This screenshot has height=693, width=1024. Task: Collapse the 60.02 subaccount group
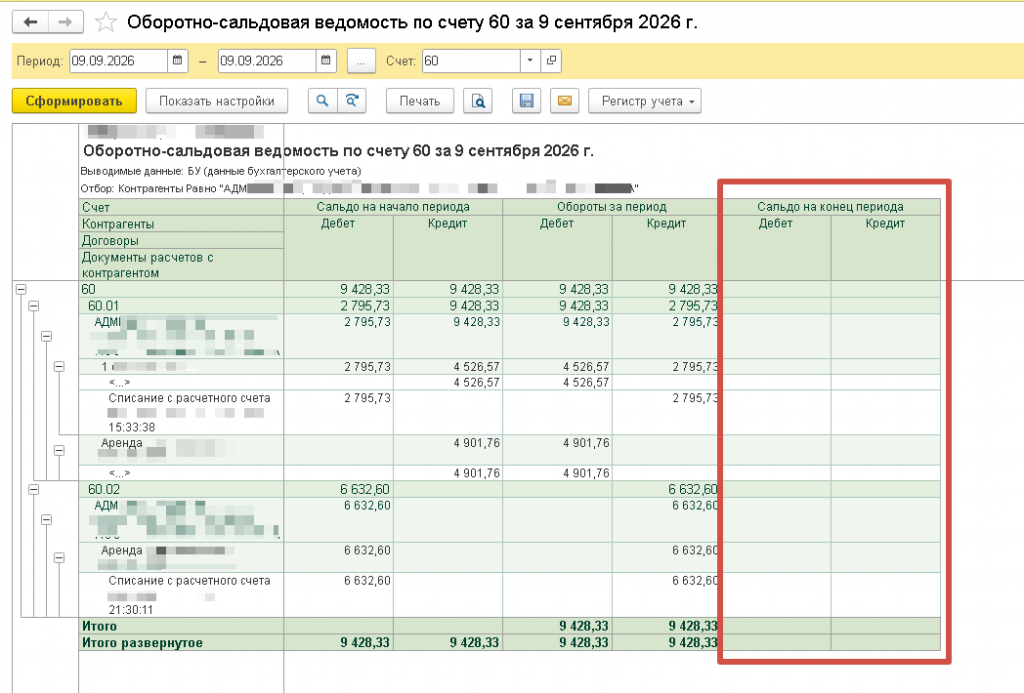point(33,489)
